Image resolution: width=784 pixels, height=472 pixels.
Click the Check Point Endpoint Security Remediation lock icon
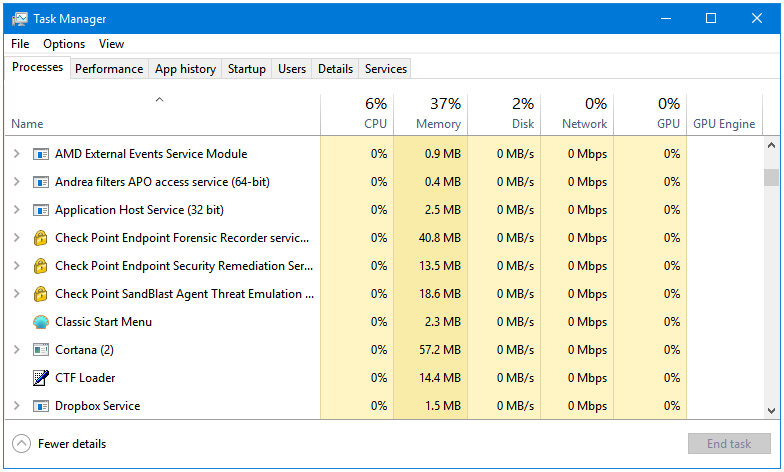(x=40, y=266)
